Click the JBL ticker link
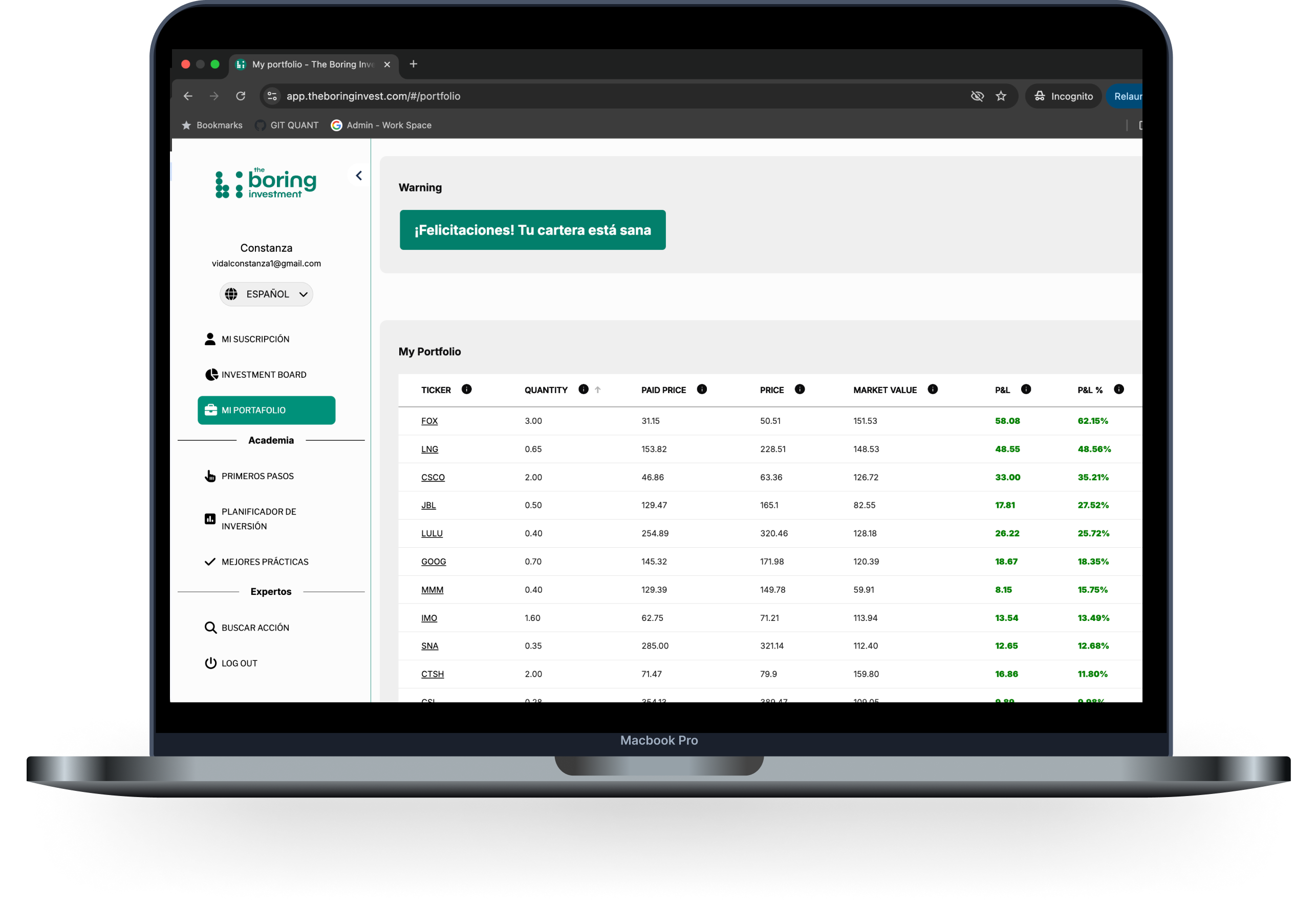Screen dimensions: 1316x903 428,506
